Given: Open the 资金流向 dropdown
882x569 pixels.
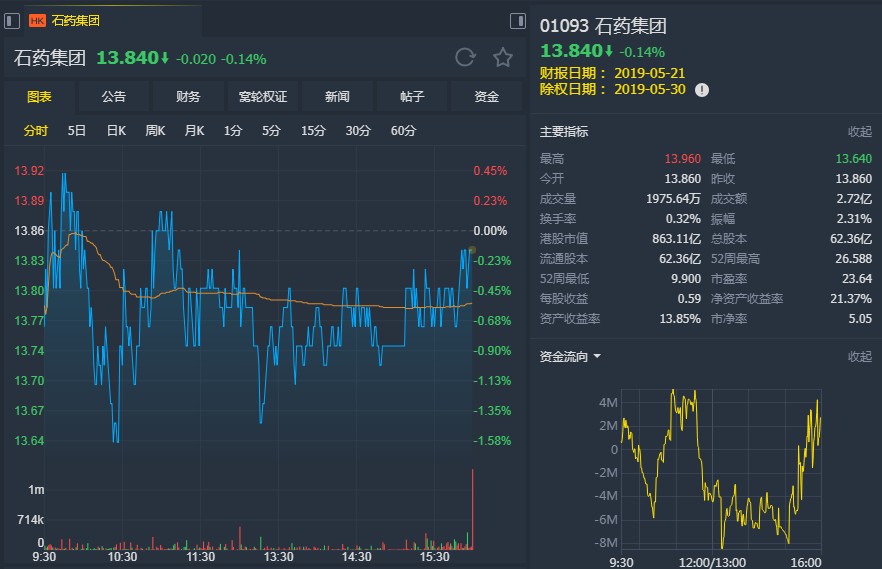Looking at the screenshot, I should coord(570,356).
